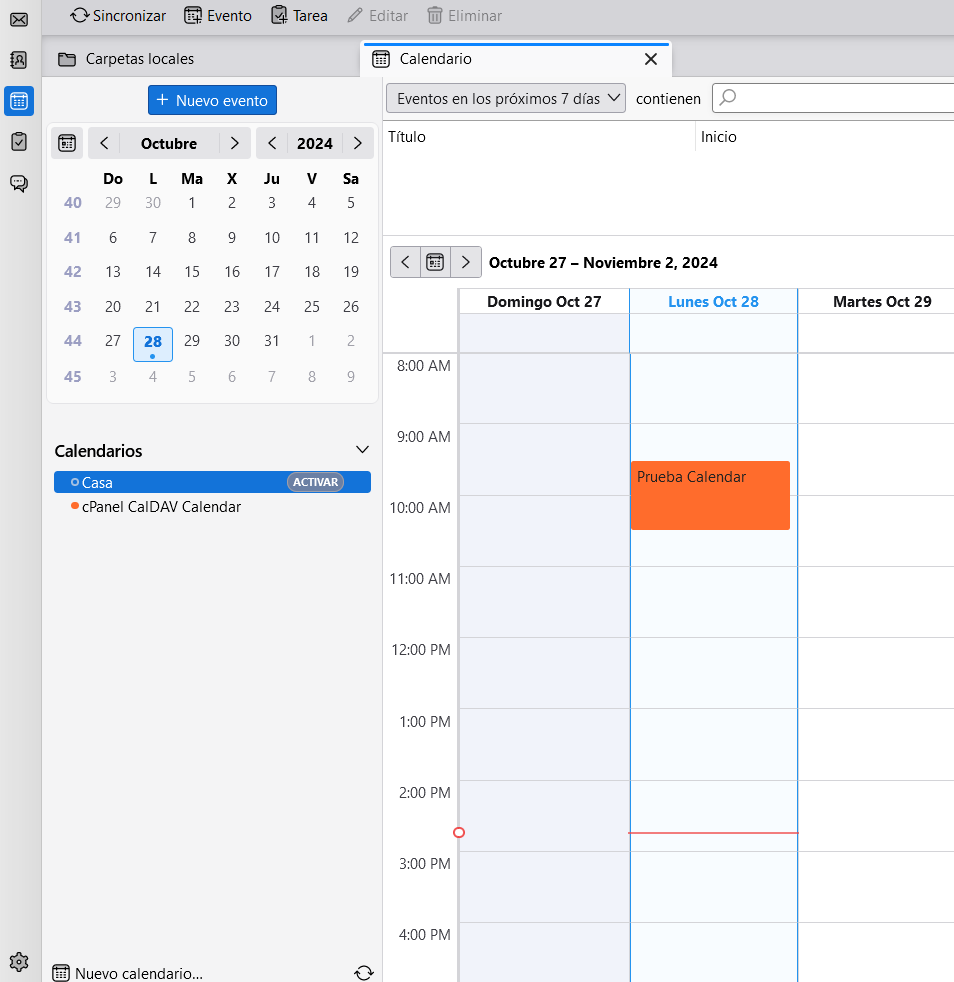Click the Sincronizar toolbar button

(118, 16)
